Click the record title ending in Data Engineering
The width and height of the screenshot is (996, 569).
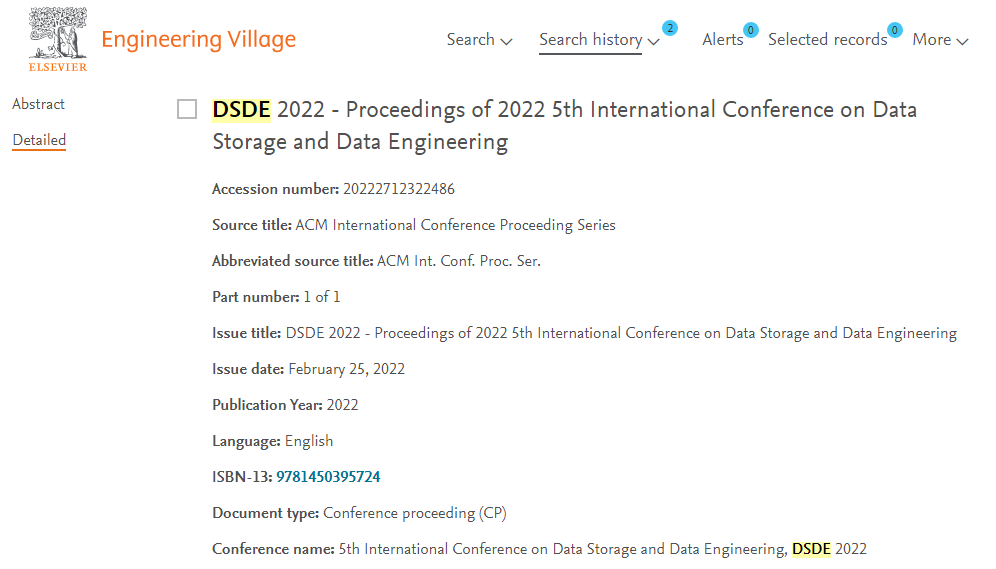564,125
